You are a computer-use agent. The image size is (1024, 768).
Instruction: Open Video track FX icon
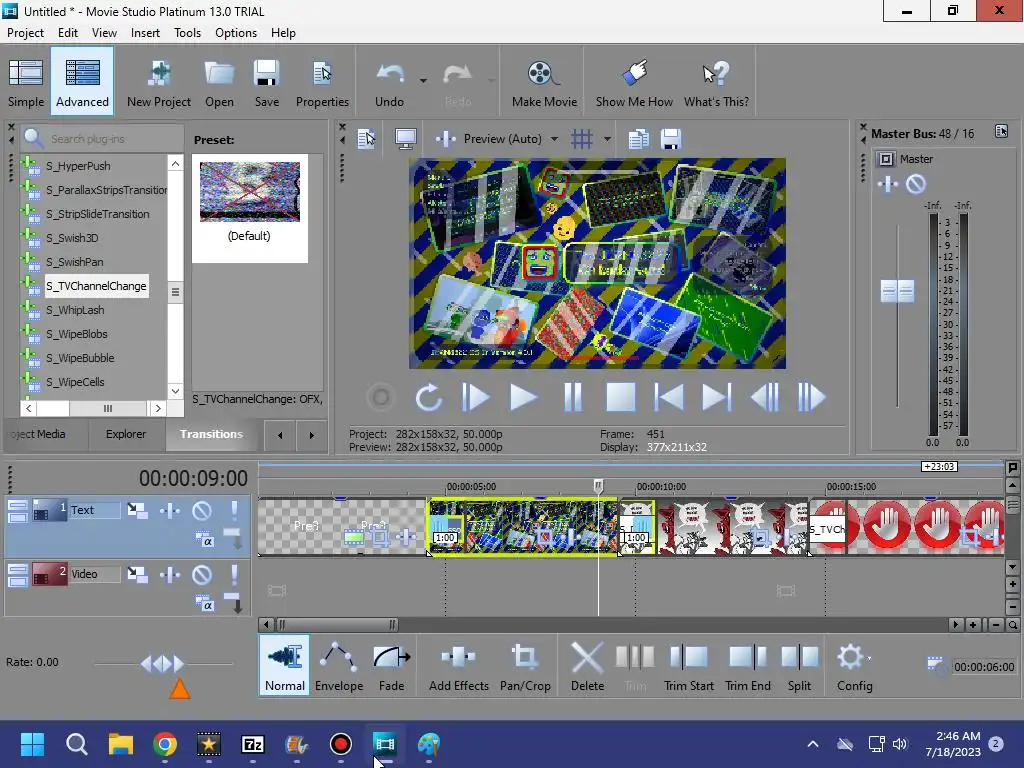point(170,575)
